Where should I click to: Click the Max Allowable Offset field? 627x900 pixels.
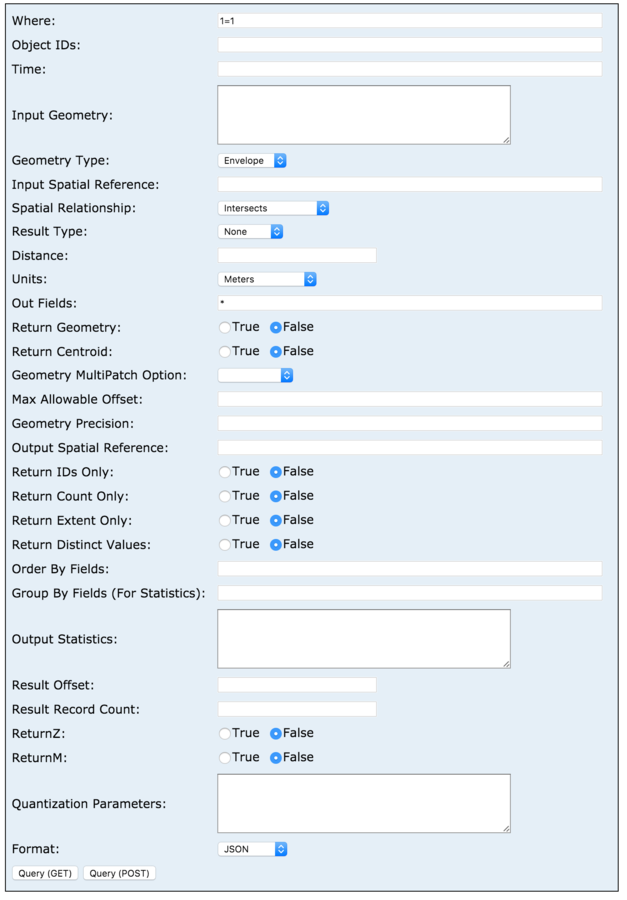(x=409, y=399)
